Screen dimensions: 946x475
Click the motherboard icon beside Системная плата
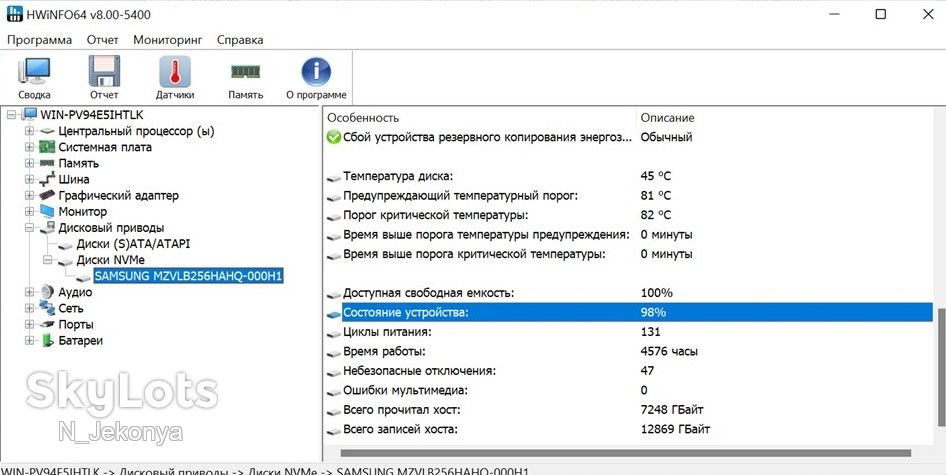coord(47,147)
